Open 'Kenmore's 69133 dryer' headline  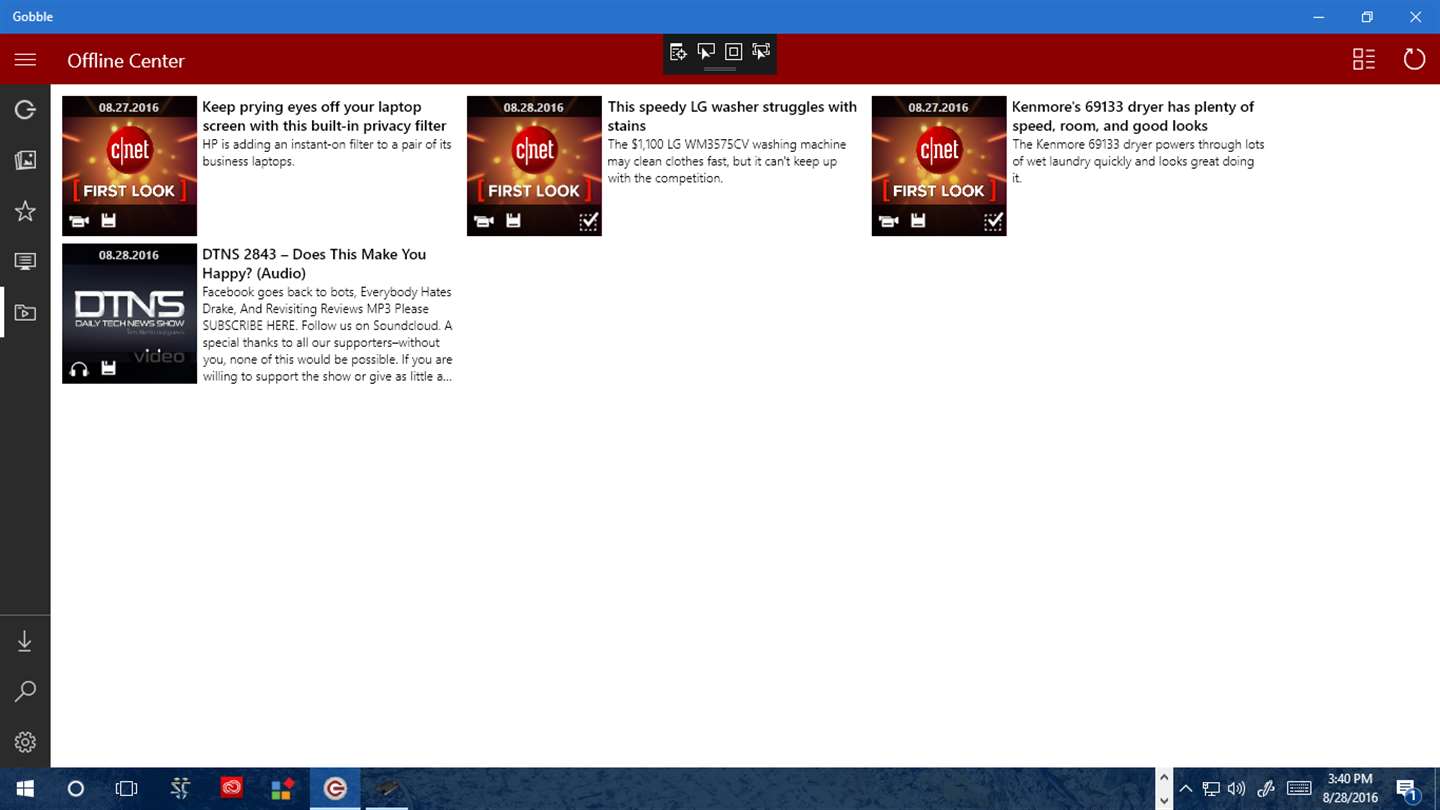point(1133,116)
